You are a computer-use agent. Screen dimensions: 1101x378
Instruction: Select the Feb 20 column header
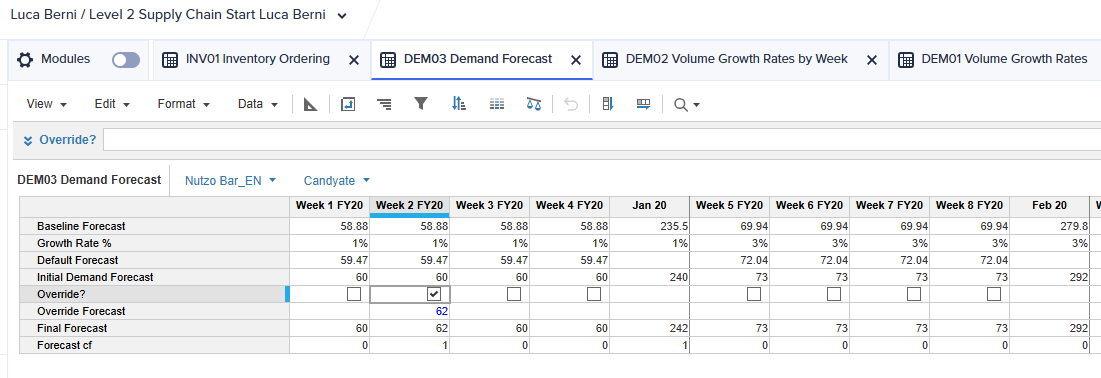tap(1049, 206)
